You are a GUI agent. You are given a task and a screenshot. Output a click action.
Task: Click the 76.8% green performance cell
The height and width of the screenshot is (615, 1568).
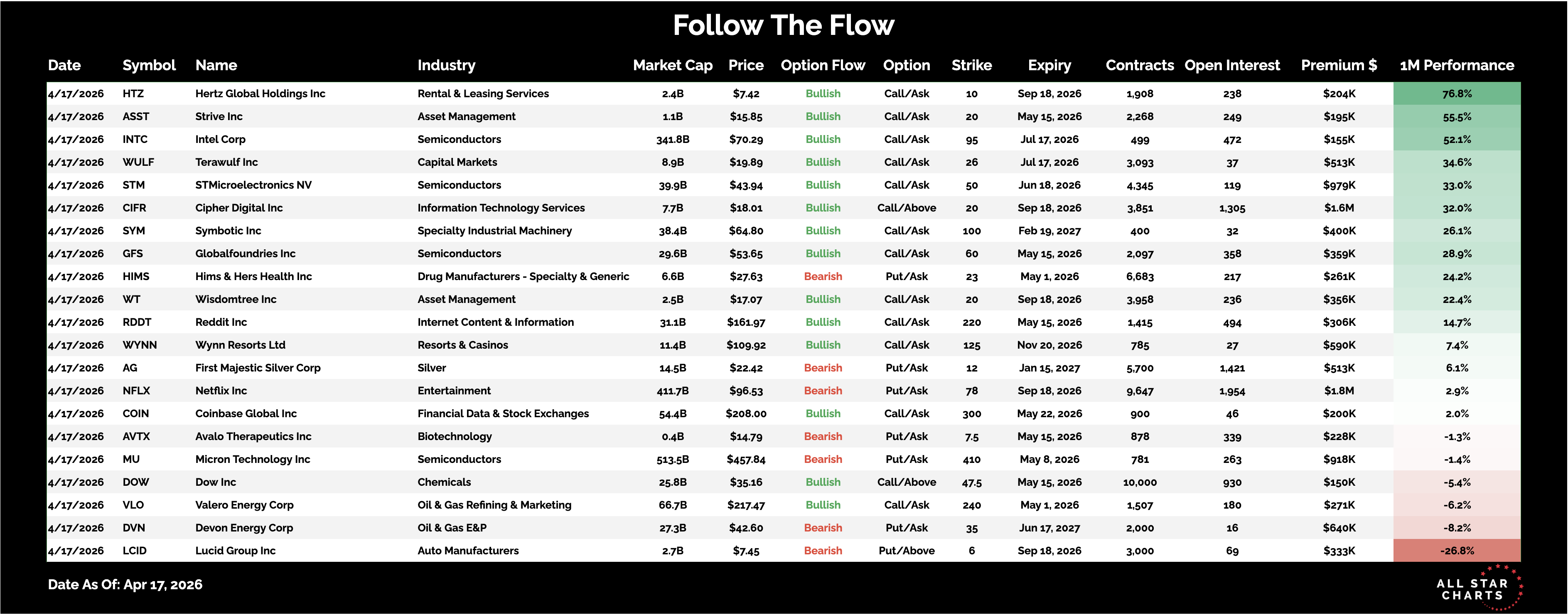[1457, 94]
